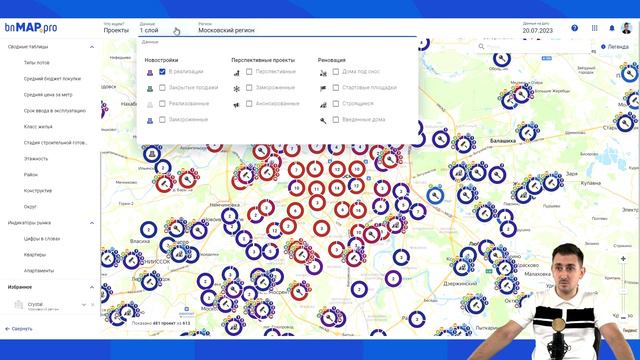
Task: Click the 'Введенные дома' key icon
Action: tap(323, 120)
